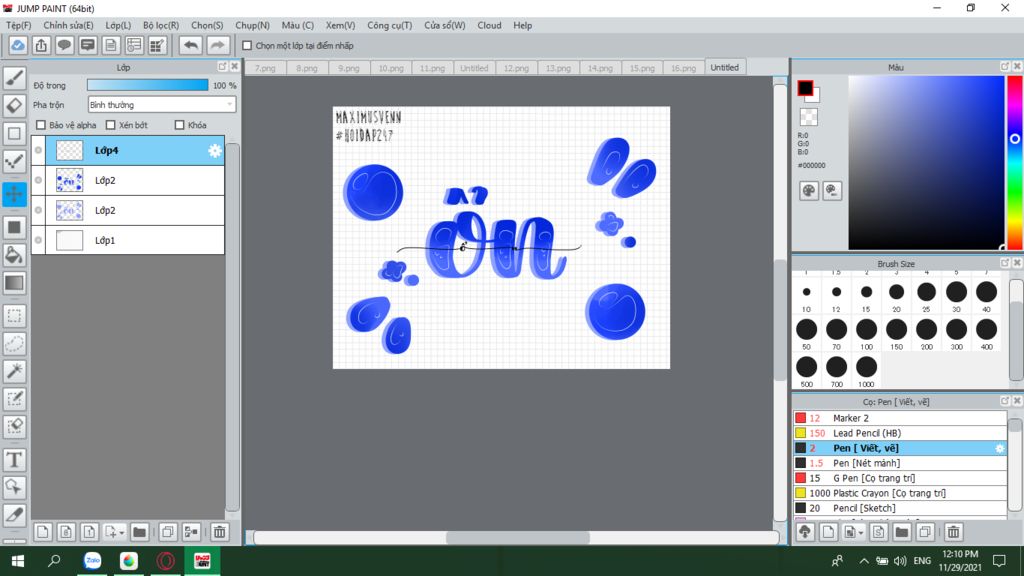This screenshot has width=1024, height=576.
Task: Open the Bộ lọc(R) menu
Action: [161, 25]
